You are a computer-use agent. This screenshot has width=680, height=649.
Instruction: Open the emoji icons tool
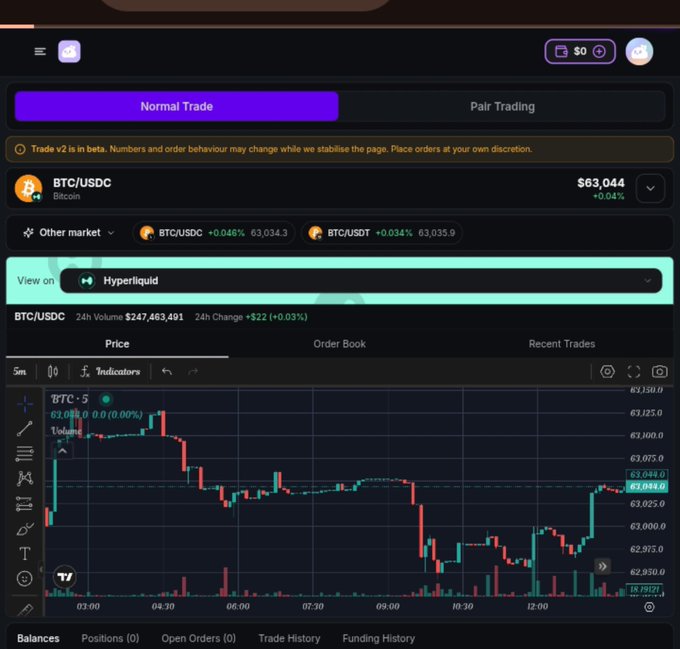25,578
